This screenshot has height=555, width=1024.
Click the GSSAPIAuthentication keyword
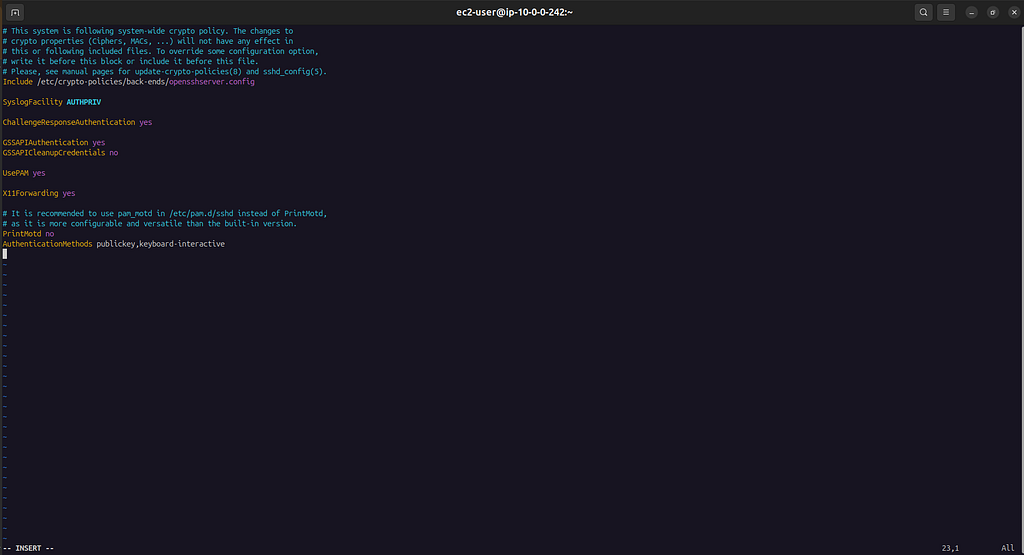coord(45,142)
